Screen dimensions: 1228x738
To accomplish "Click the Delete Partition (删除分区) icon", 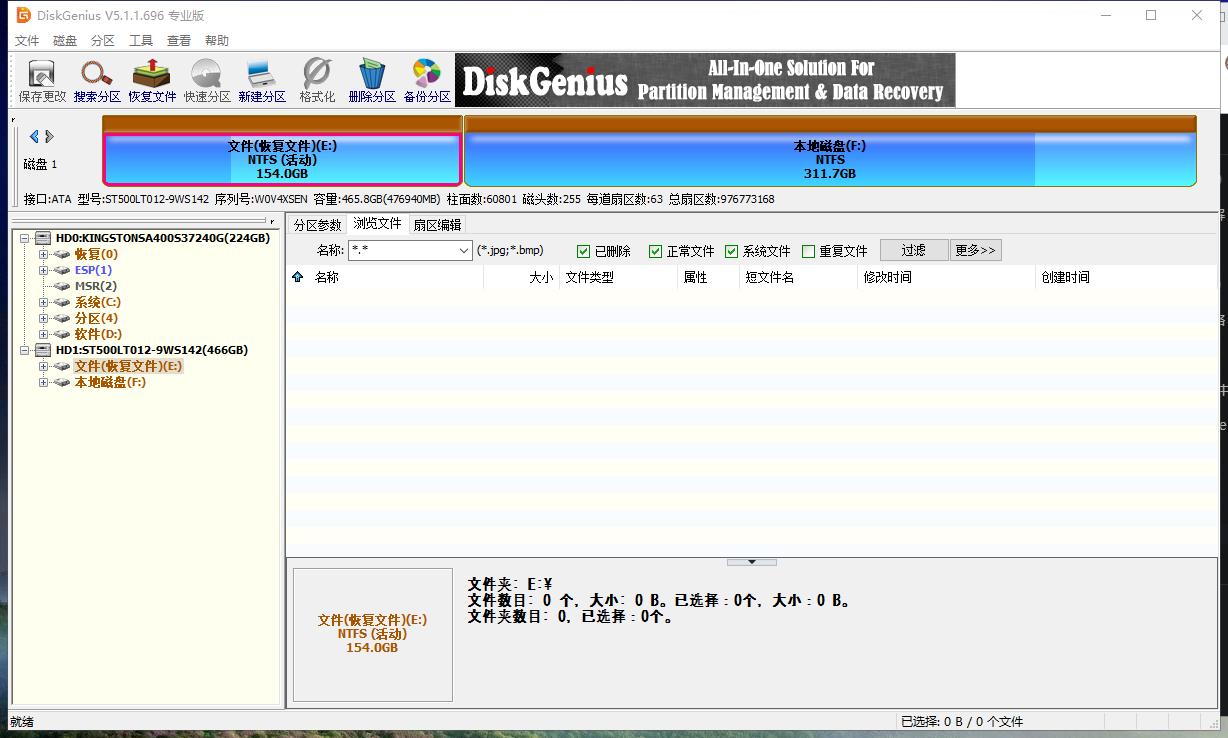I will click(x=372, y=81).
